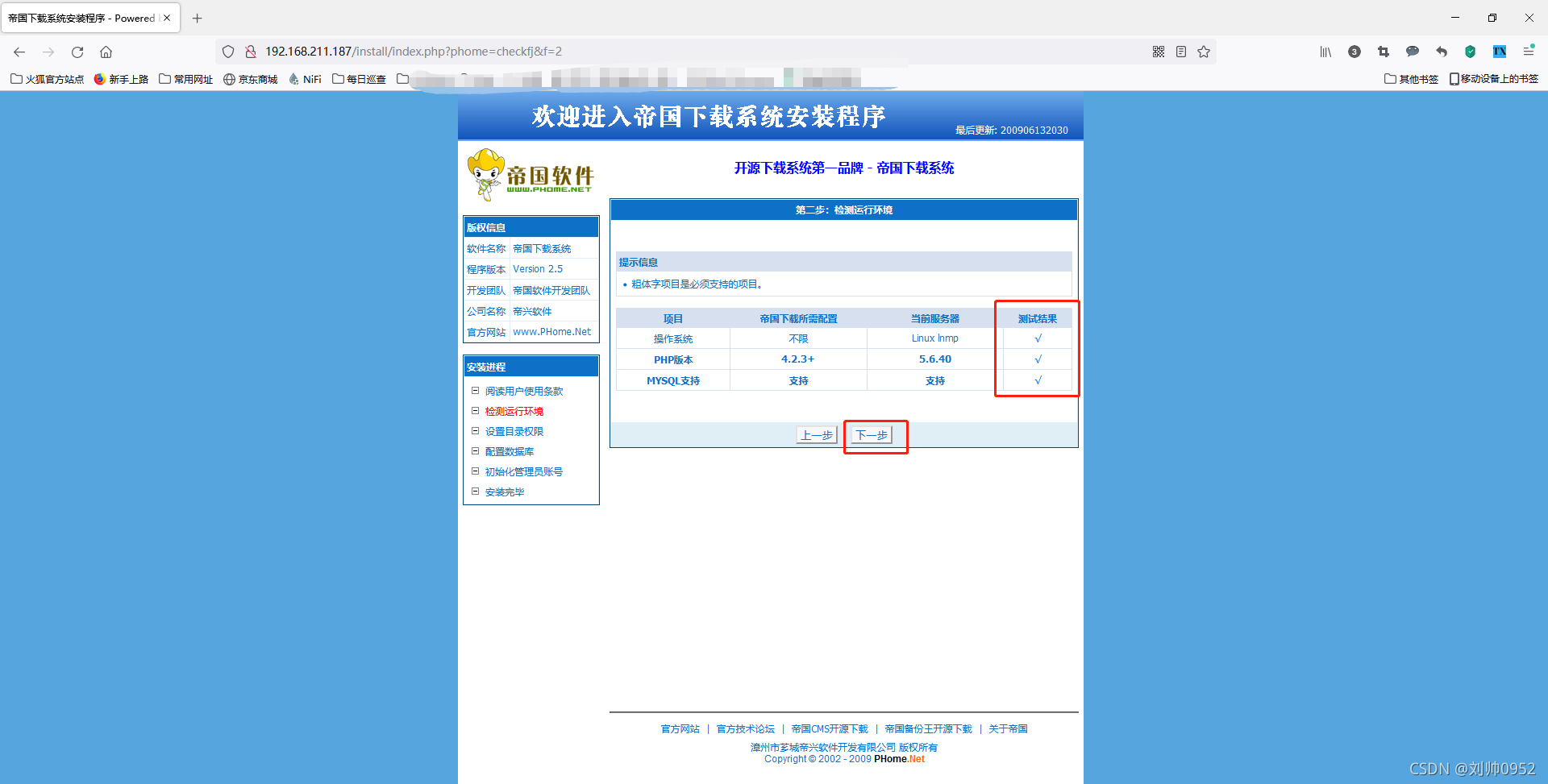This screenshot has width=1548, height=784.
Task: Reload the installer page
Action: click(x=77, y=52)
